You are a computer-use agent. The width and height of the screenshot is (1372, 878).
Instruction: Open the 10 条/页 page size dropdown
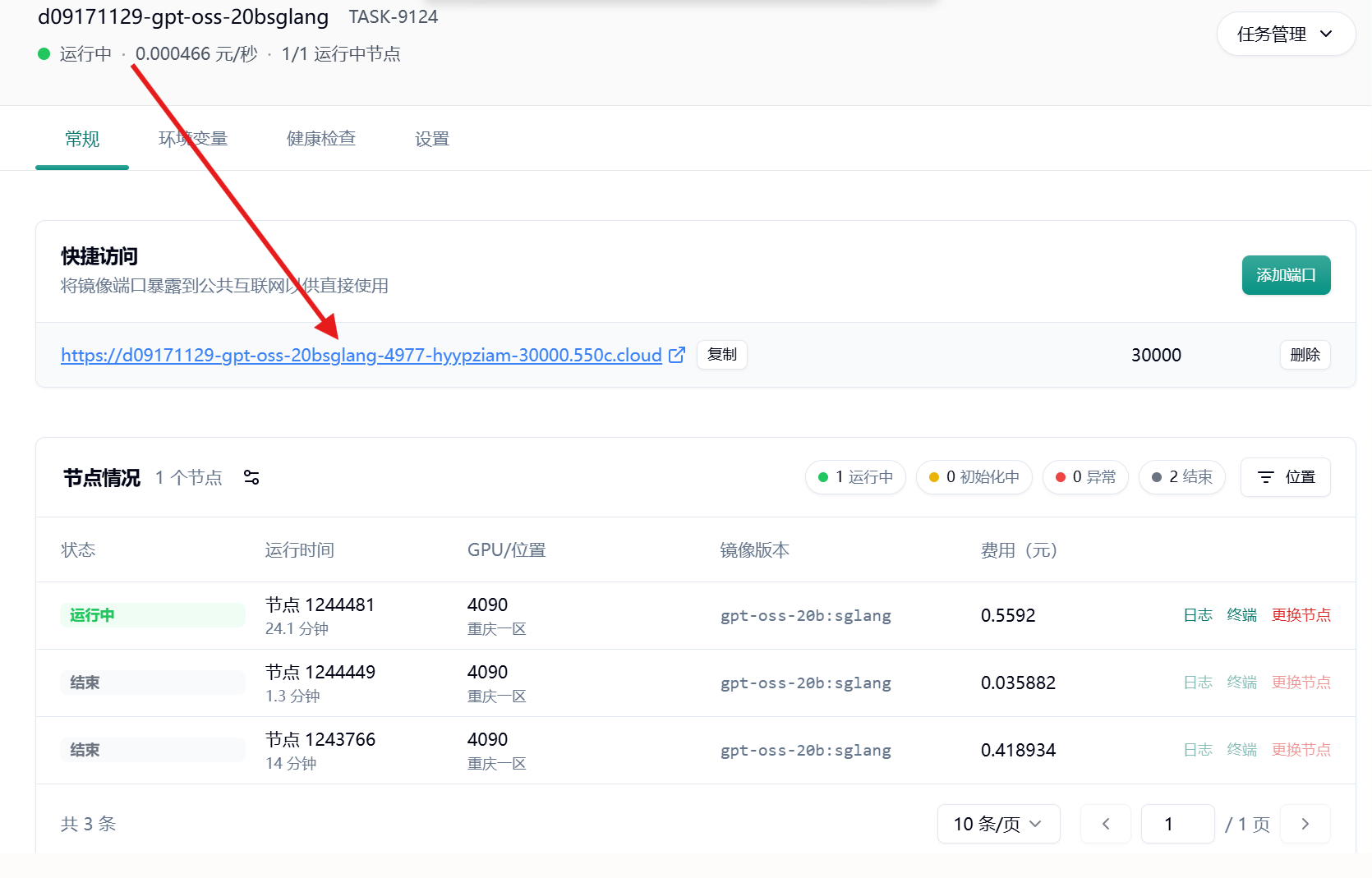(x=998, y=824)
